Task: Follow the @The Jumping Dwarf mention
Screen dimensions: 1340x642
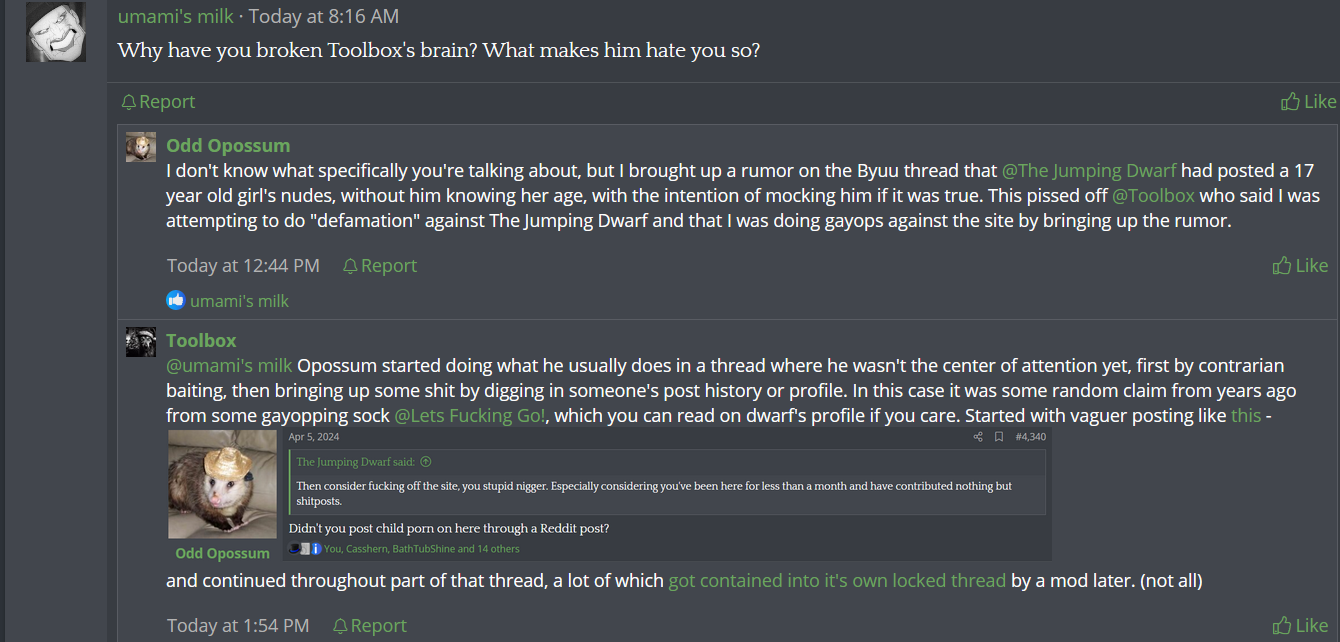Action: (1089, 171)
